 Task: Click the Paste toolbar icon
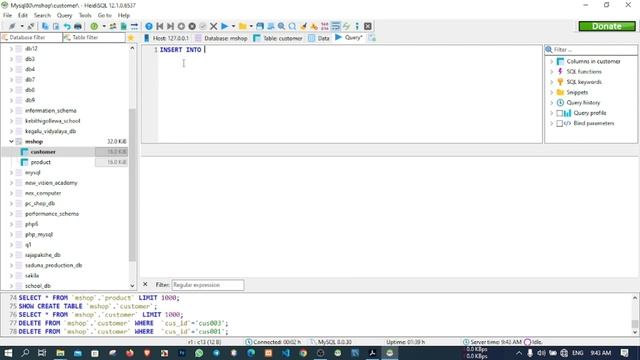coord(56,26)
